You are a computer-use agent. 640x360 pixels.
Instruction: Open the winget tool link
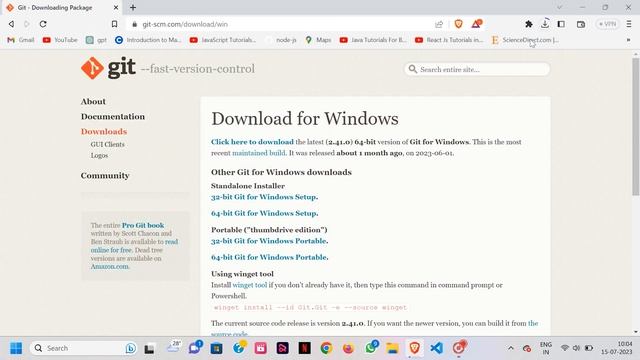(x=250, y=285)
